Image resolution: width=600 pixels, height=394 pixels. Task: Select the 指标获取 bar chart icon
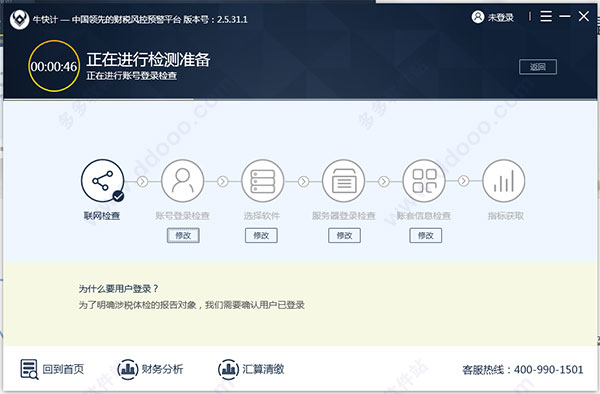point(504,181)
